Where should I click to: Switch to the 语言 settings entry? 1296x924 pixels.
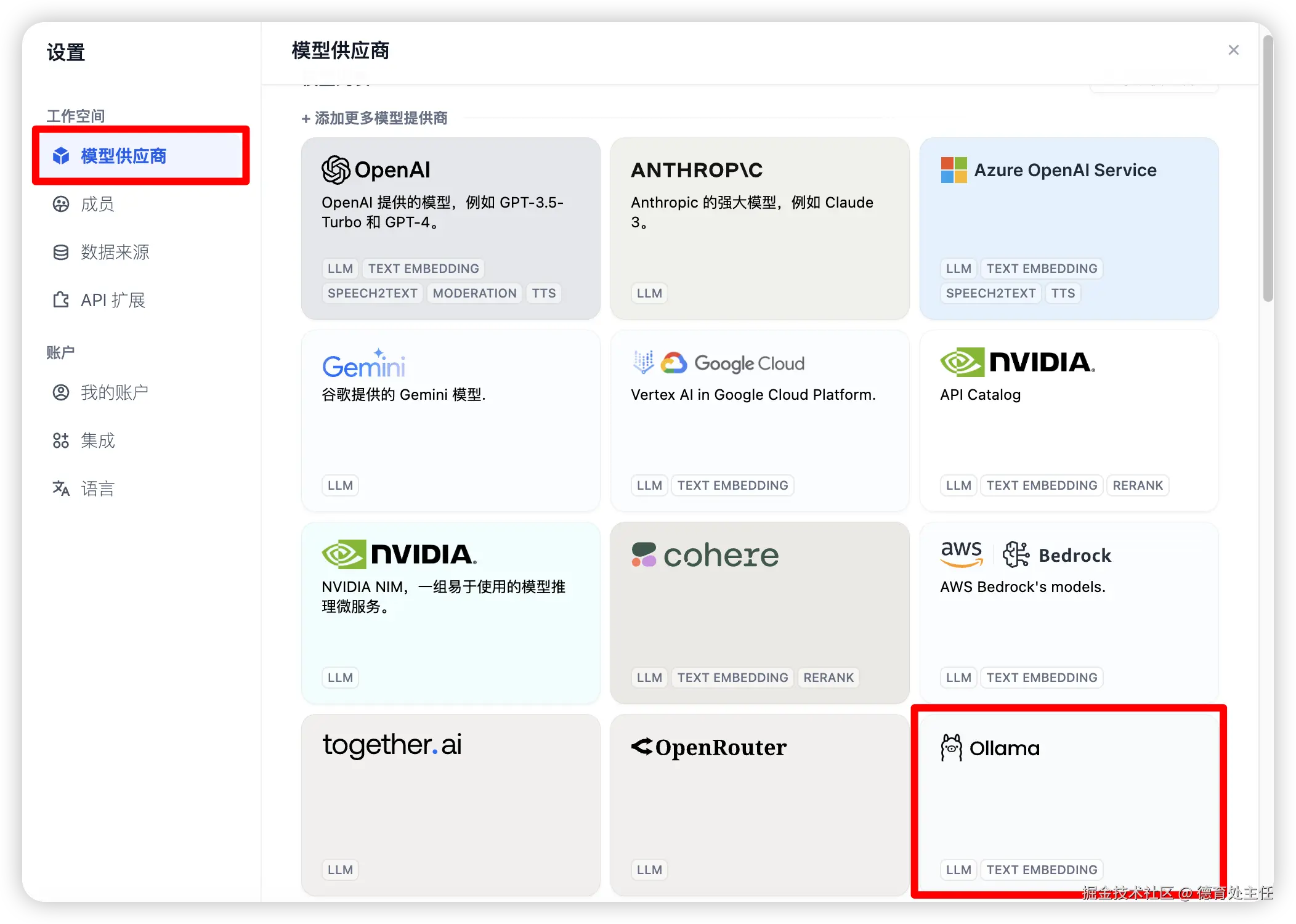coord(97,488)
